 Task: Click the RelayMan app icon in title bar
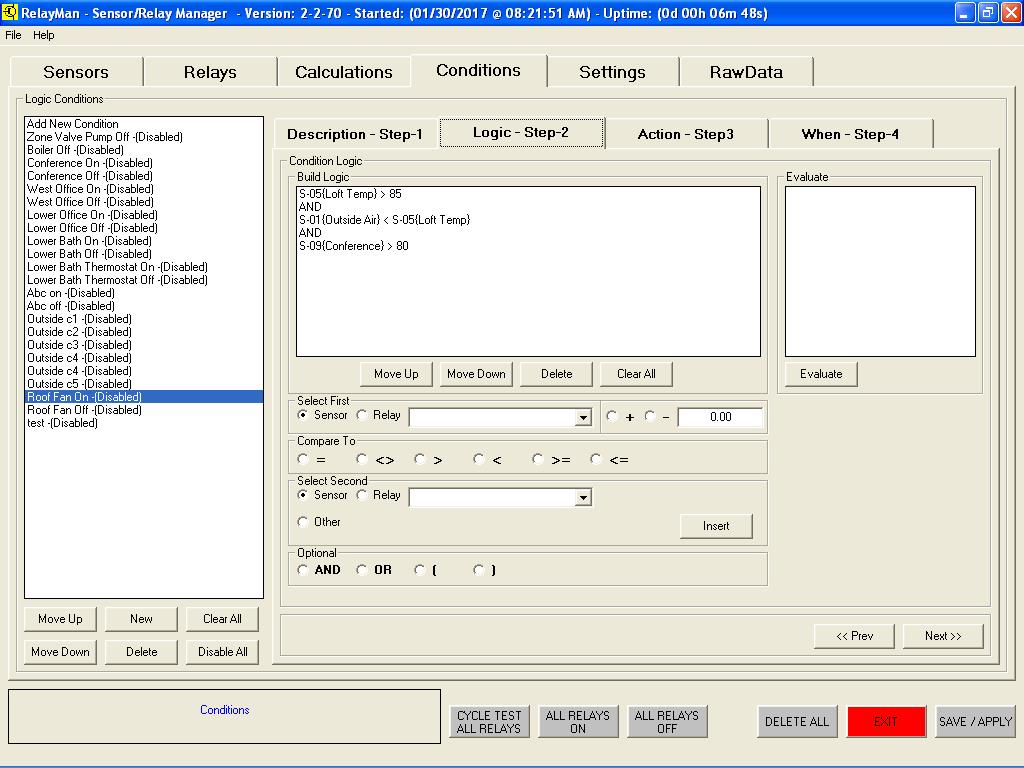click(x=11, y=14)
